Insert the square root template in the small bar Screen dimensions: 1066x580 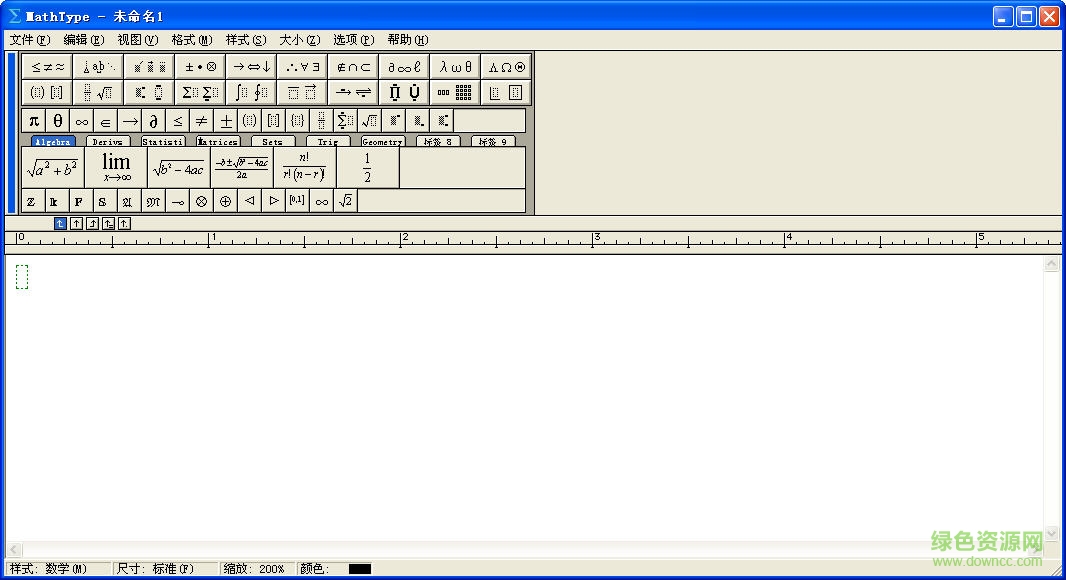[369, 121]
